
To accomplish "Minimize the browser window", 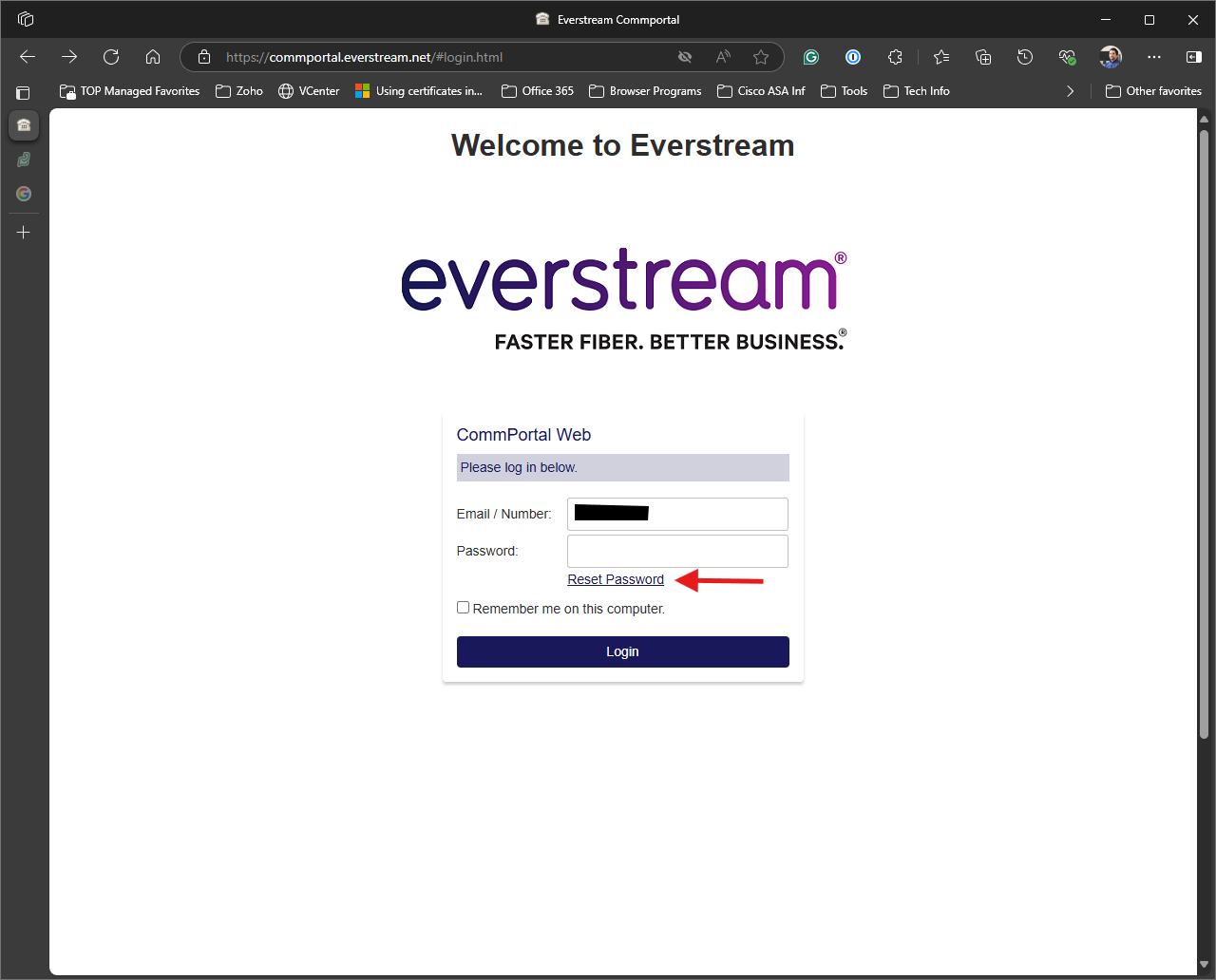I will 1106,19.
